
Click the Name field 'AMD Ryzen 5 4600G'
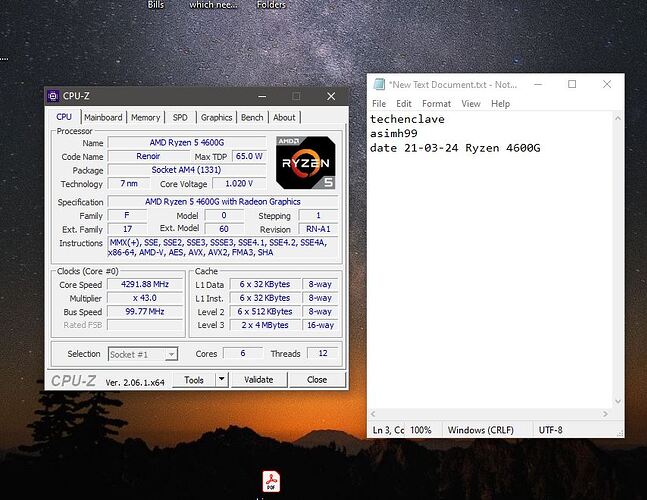point(187,143)
